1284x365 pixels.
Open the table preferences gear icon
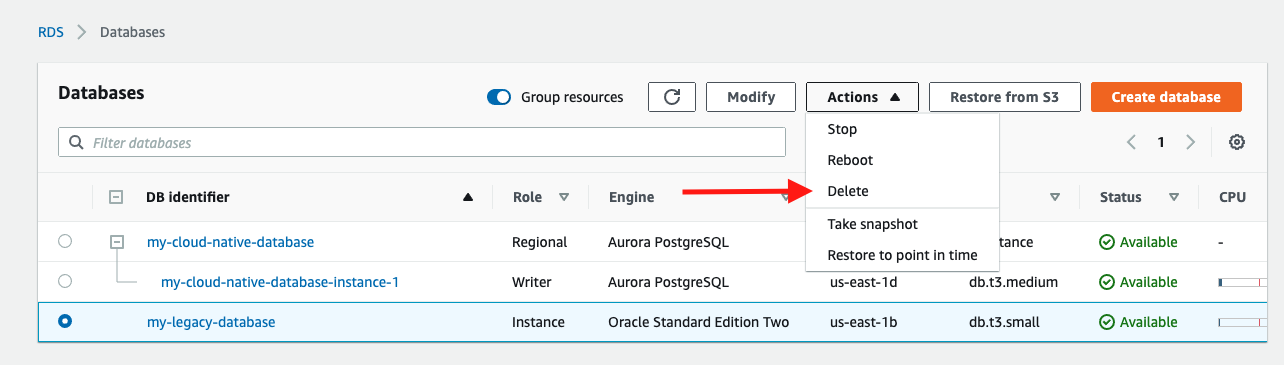pyautogui.click(x=1237, y=142)
